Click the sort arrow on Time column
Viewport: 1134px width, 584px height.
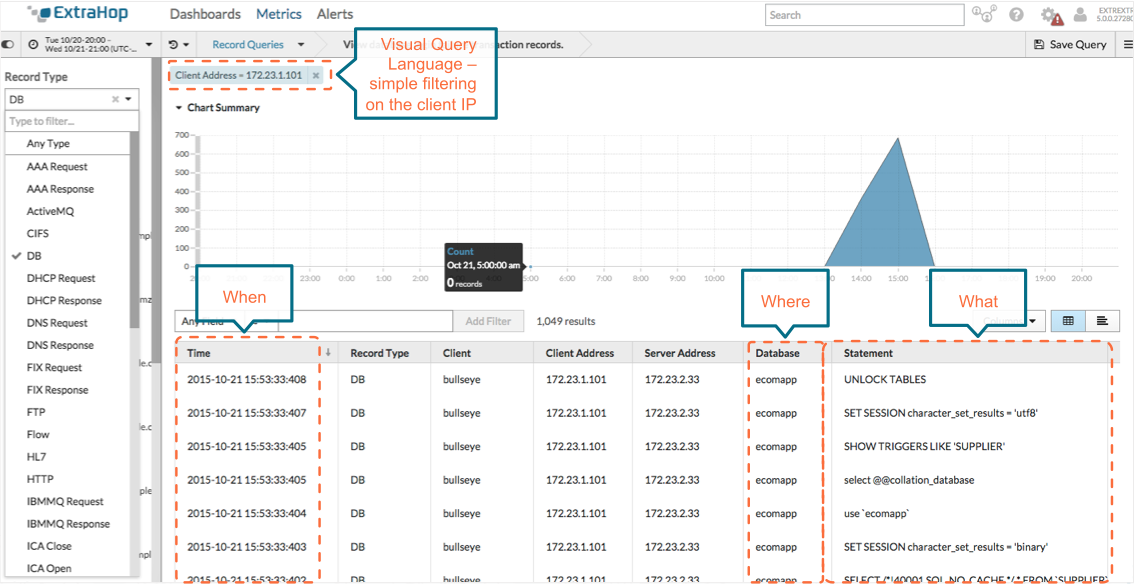point(328,353)
